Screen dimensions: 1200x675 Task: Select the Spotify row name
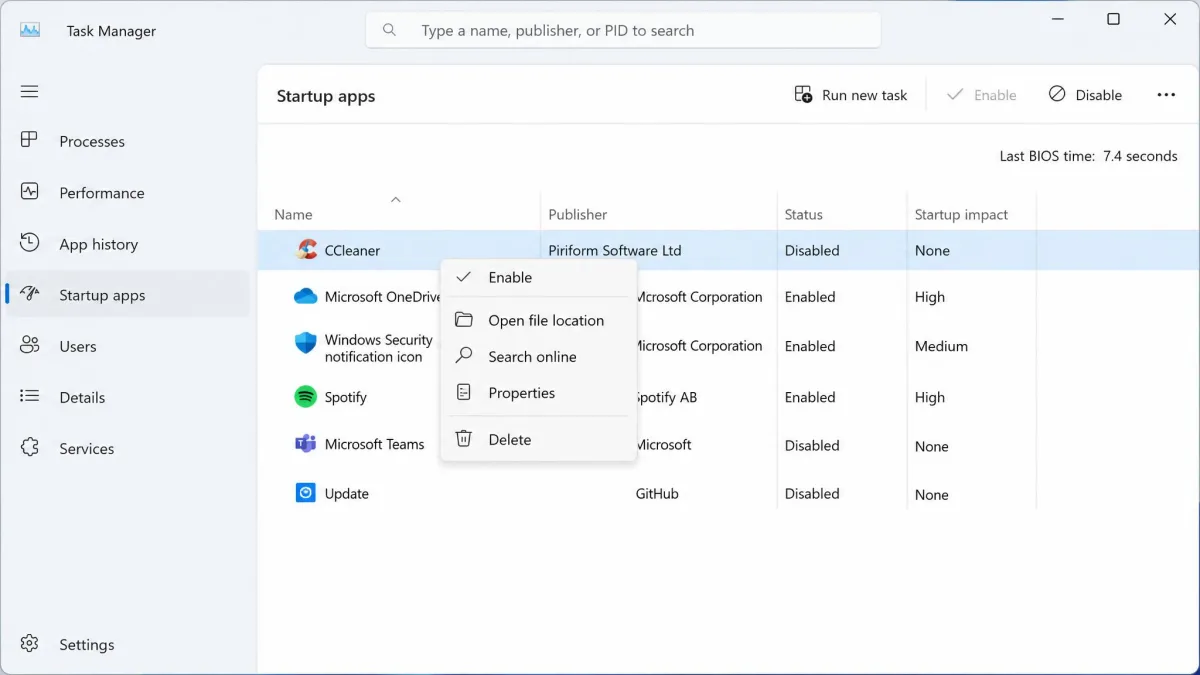click(345, 397)
